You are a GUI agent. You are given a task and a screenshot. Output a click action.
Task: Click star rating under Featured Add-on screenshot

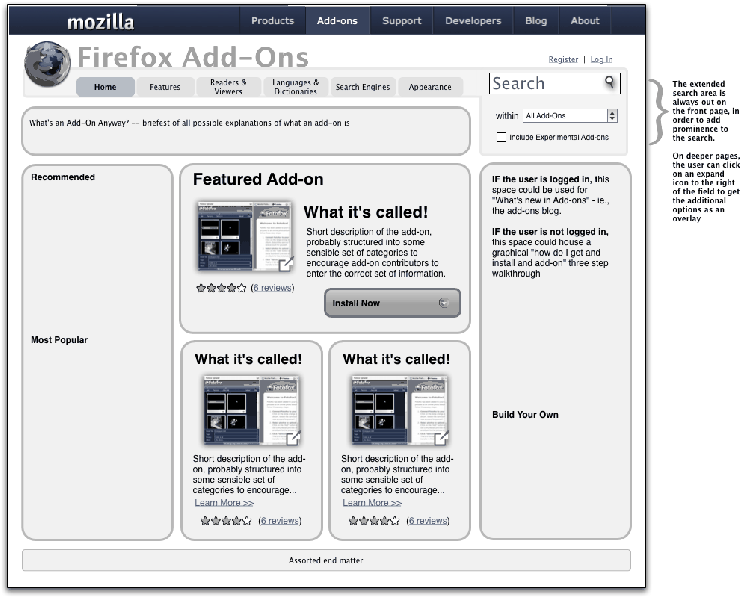[221, 288]
